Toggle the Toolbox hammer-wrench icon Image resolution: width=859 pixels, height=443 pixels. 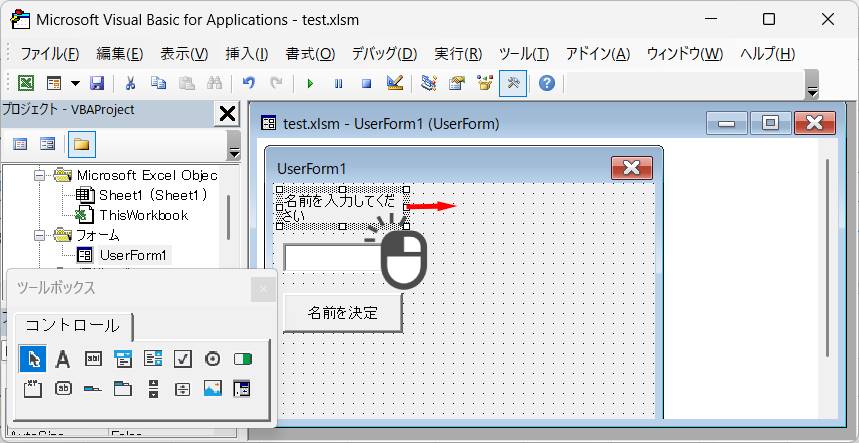tap(513, 83)
